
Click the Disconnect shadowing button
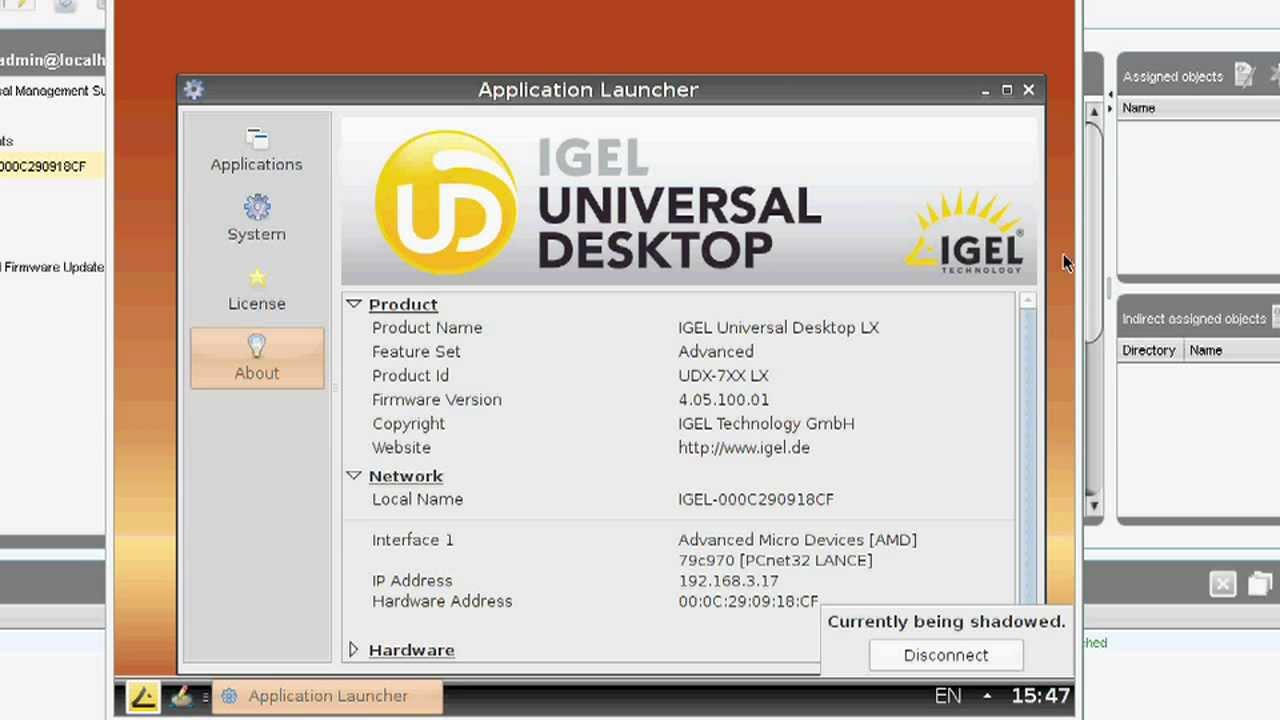coord(945,655)
